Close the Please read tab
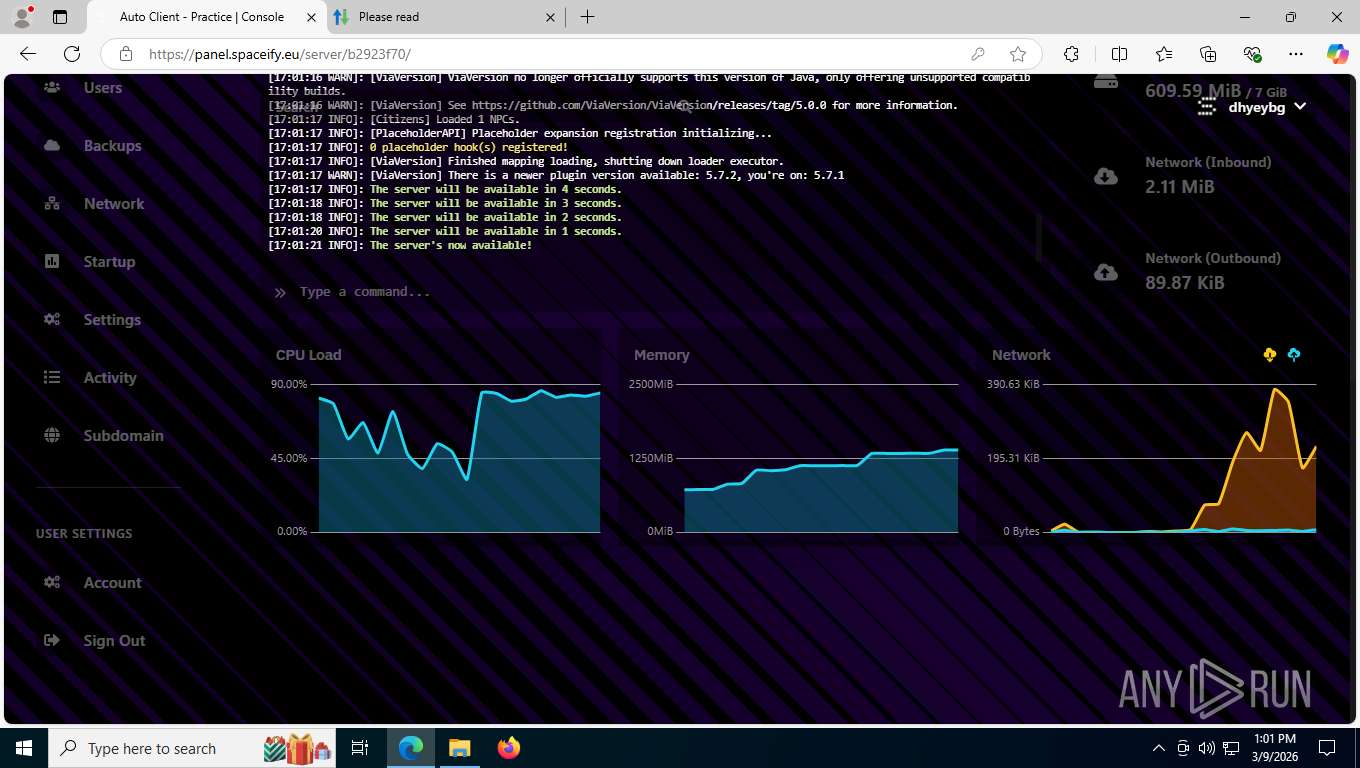1360x768 pixels. tap(550, 17)
